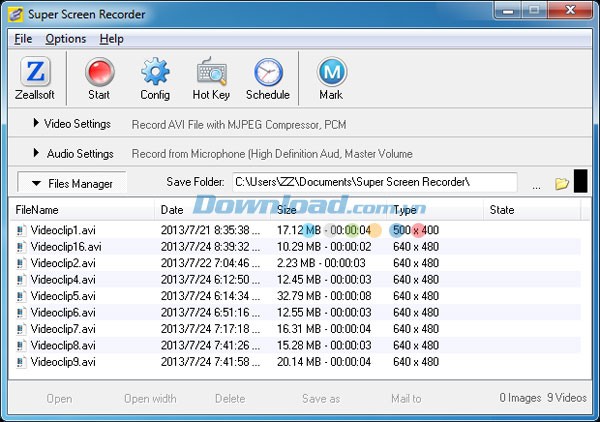Open the Hot Key keyboard icon
This screenshot has width=600, height=422.
(211, 72)
